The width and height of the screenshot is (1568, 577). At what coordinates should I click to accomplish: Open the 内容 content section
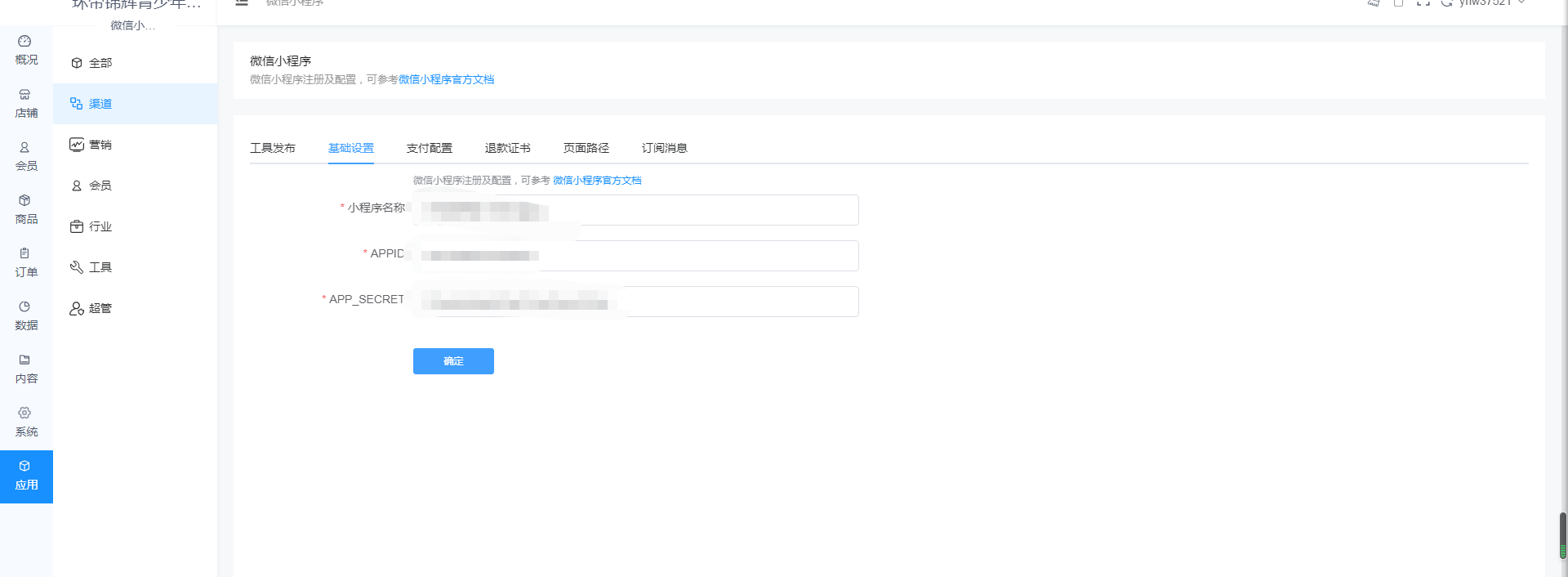pos(26,369)
